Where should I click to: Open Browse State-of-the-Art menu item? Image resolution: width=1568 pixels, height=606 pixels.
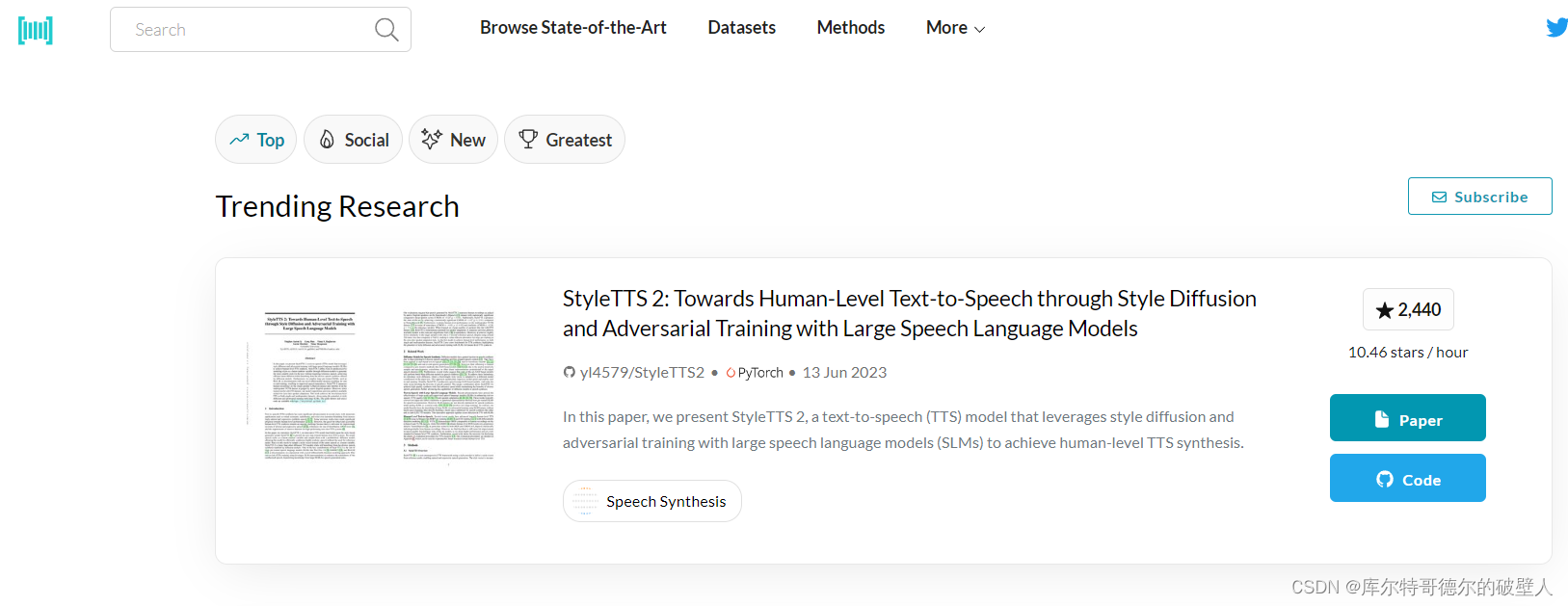coord(573,28)
